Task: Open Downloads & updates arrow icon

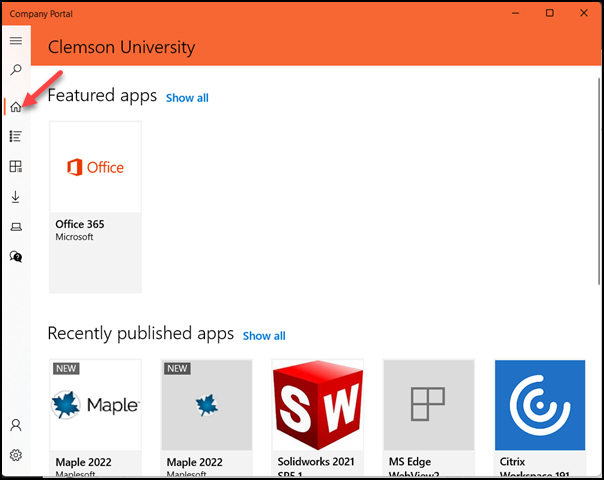Action: click(16, 197)
